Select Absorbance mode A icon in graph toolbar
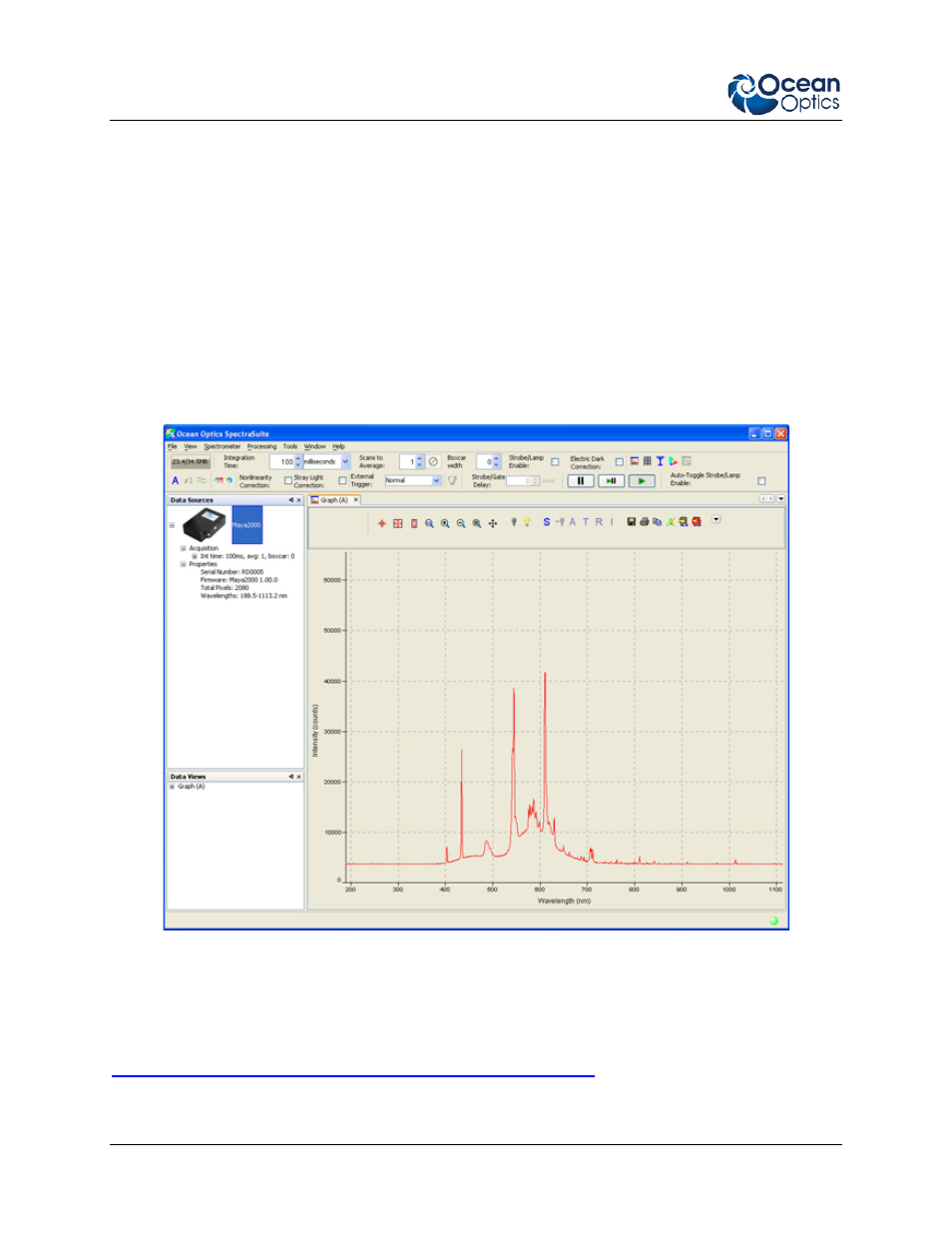The height and width of the screenshot is (1233, 952). (x=573, y=521)
